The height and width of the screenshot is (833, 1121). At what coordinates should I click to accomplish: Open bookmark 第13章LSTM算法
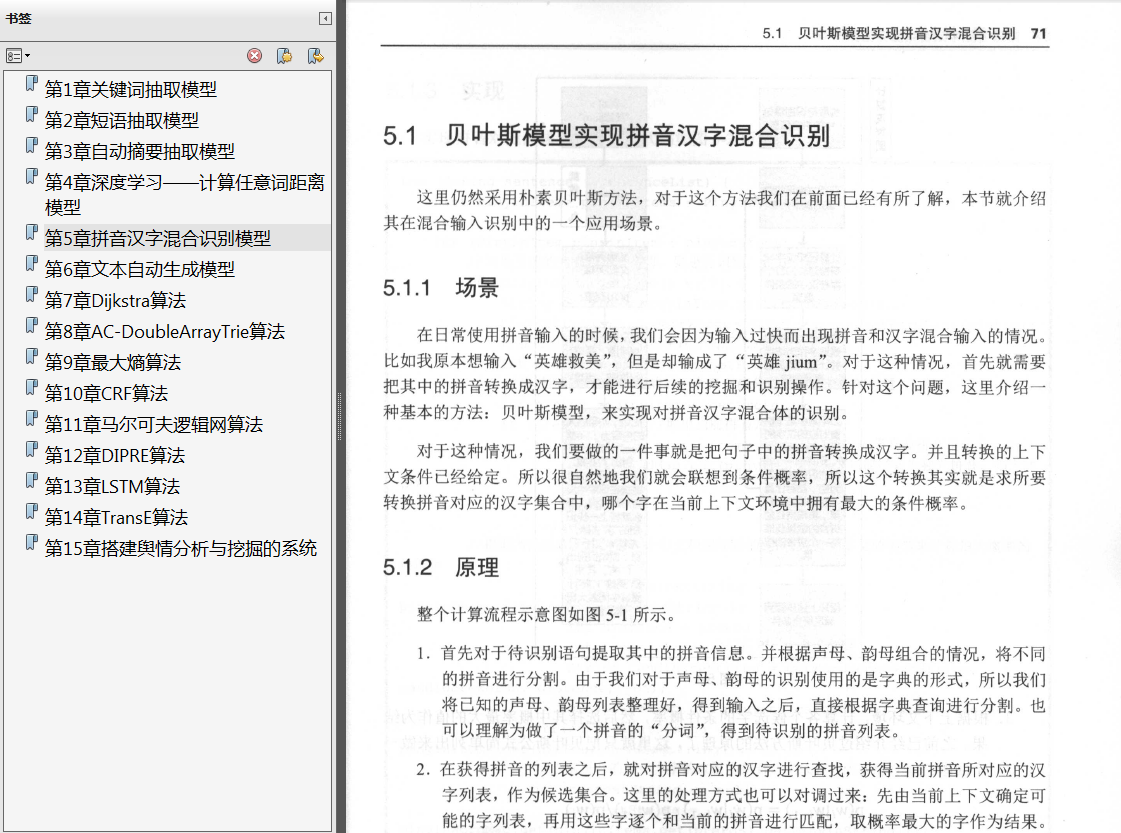tap(113, 486)
